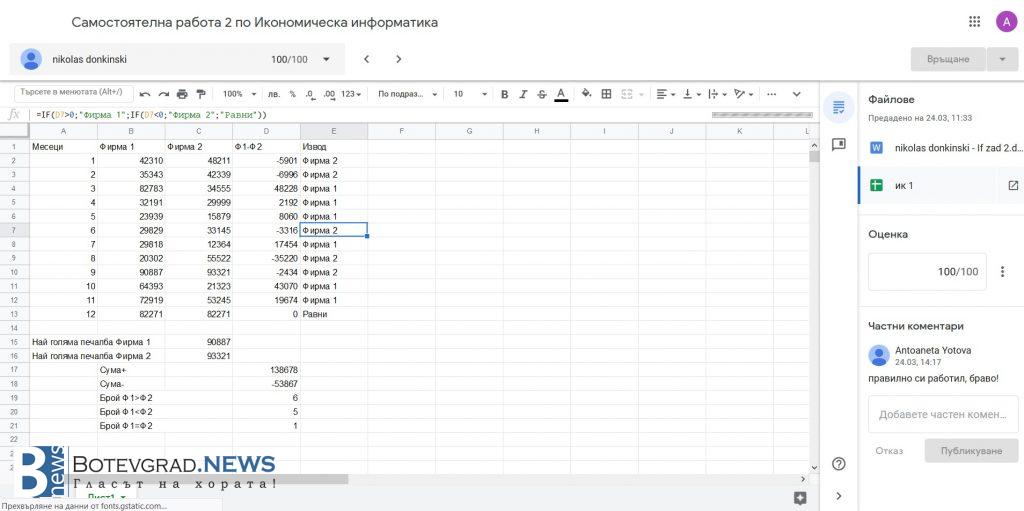This screenshot has width=1024, height=511.
Task: Open the comment bank icon in the sidebar
Action: click(x=838, y=145)
